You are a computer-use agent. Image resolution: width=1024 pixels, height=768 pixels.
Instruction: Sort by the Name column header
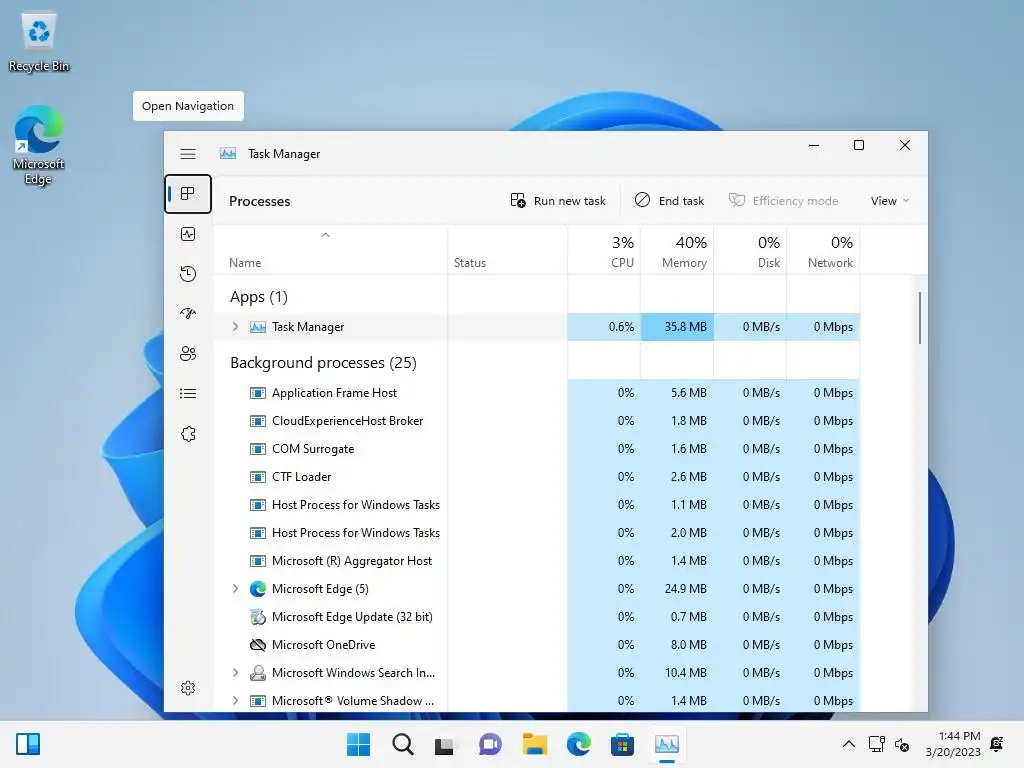click(x=330, y=250)
